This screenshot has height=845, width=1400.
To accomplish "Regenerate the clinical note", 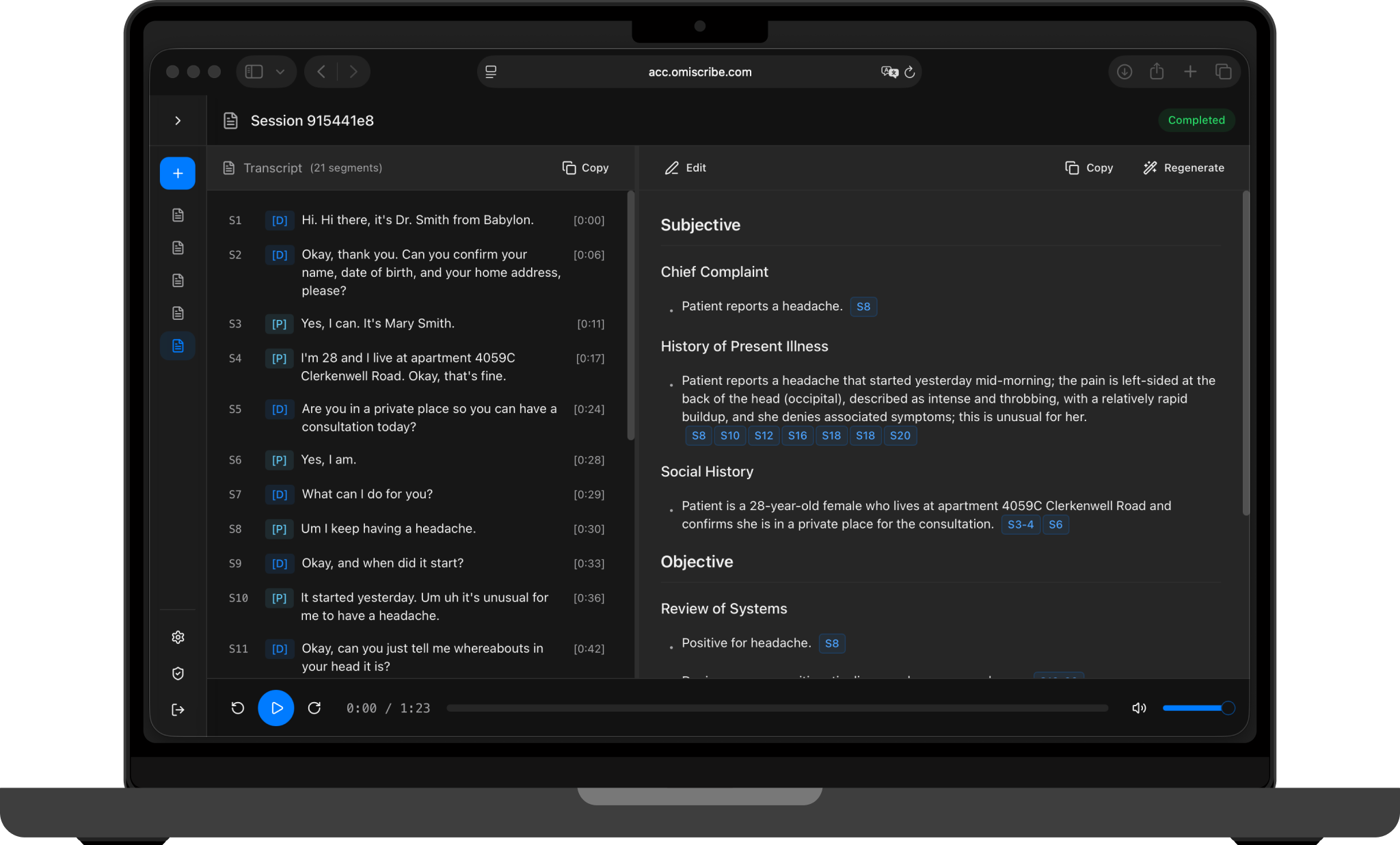I will coord(1183,167).
